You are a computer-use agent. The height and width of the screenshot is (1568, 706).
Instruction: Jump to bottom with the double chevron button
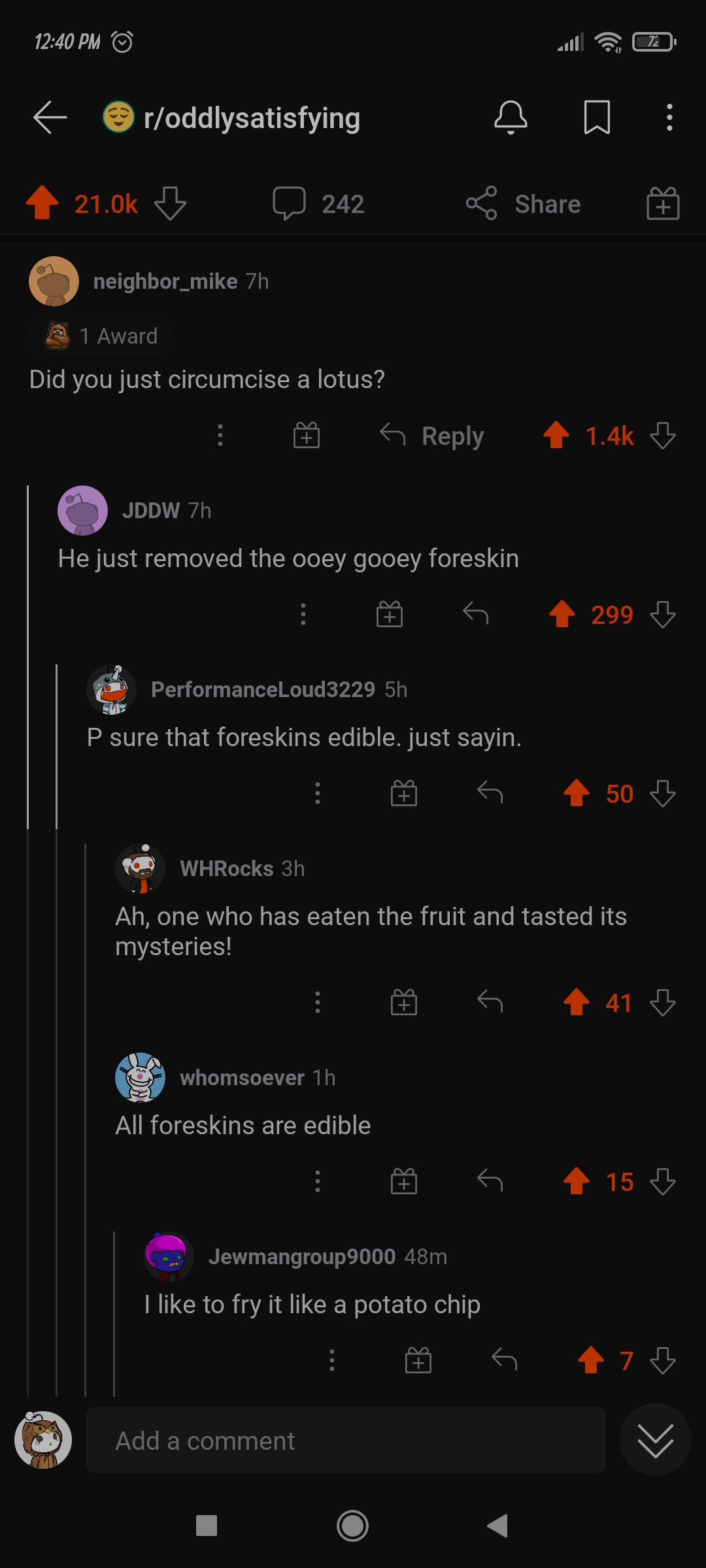pos(656,1441)
